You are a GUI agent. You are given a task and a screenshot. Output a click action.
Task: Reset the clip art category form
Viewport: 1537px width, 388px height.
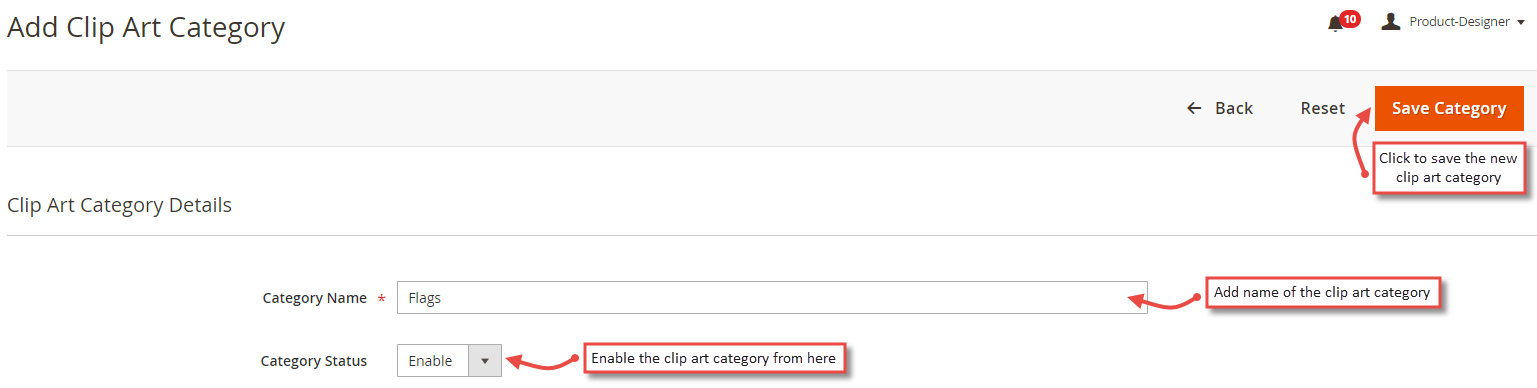[x=1322, y=108]
